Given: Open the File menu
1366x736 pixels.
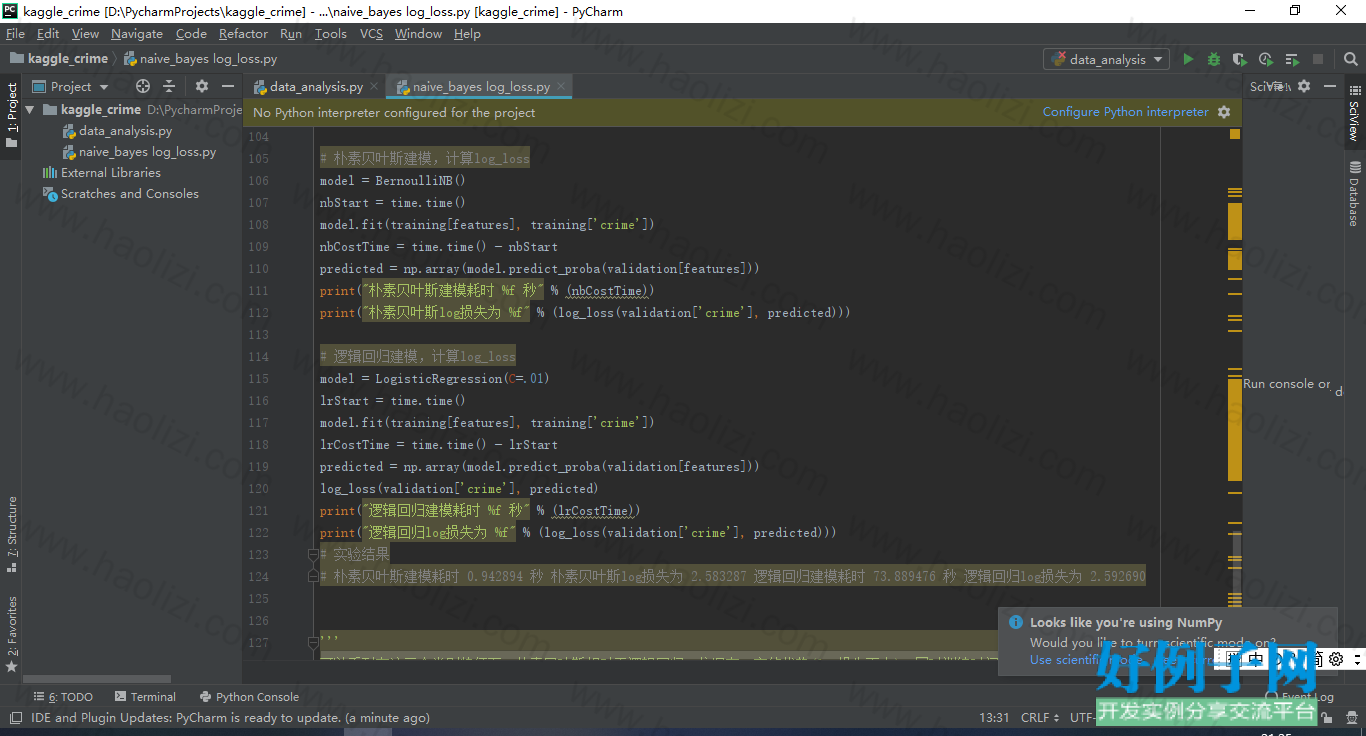Looking at the screenshot, I should click(x=15, y=34).
